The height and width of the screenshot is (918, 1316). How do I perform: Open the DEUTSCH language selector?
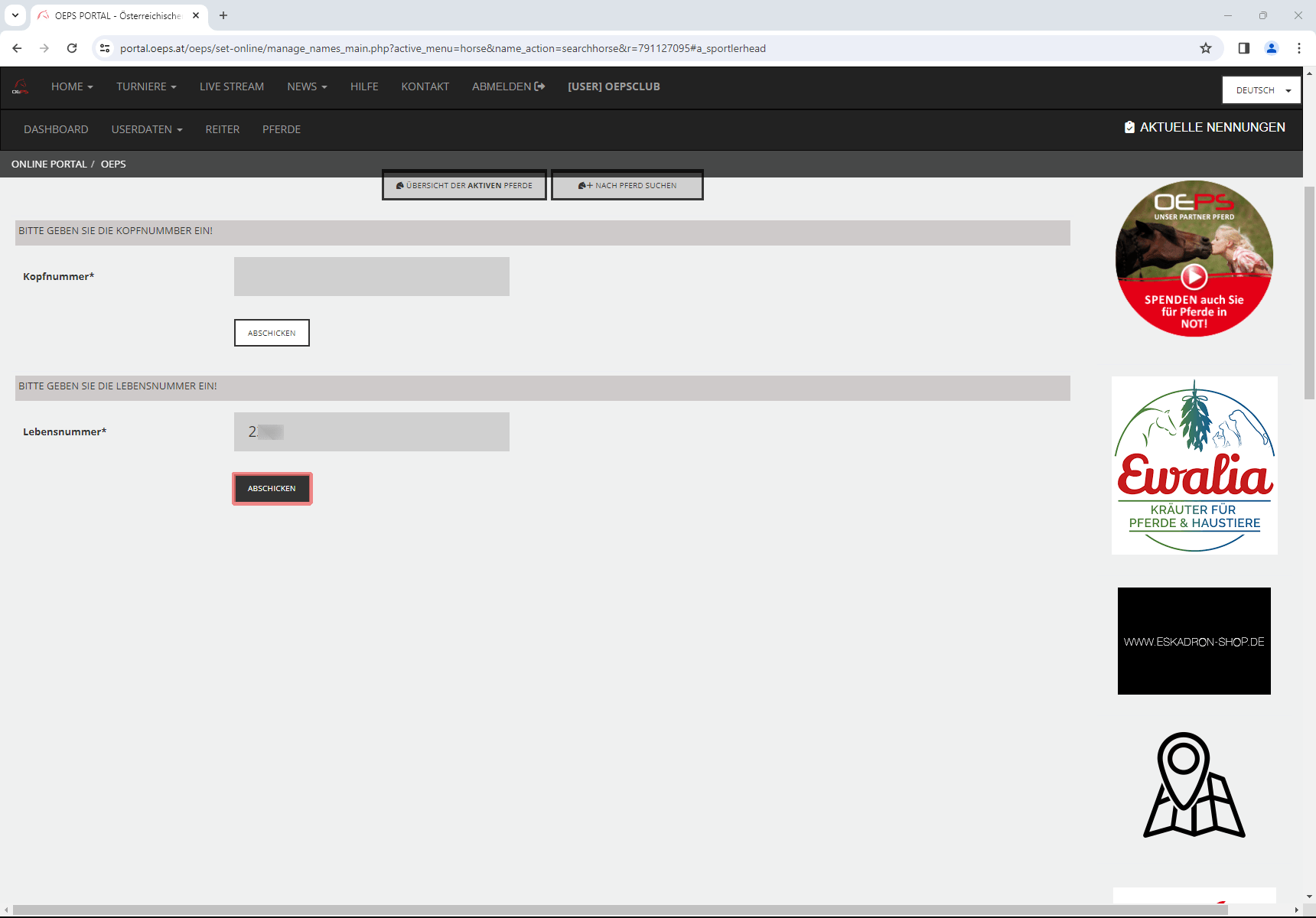[1261, 90]
